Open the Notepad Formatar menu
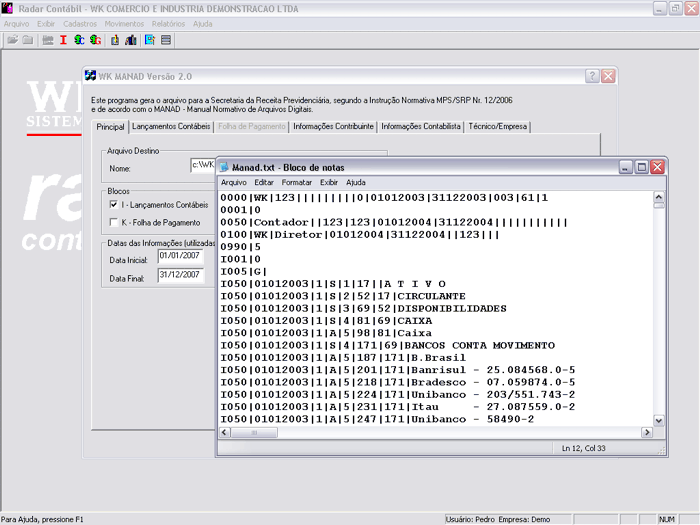The height and width of the screenshot is (525, 700). [296, 183]
